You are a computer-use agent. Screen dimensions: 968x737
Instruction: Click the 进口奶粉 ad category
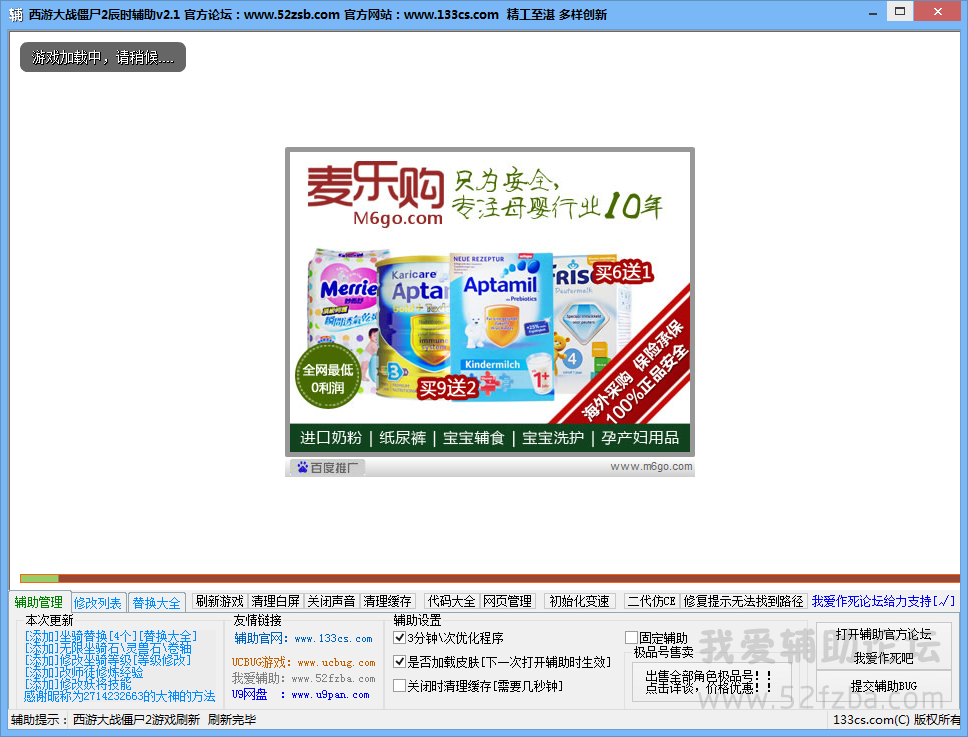[x=331, y=438]
